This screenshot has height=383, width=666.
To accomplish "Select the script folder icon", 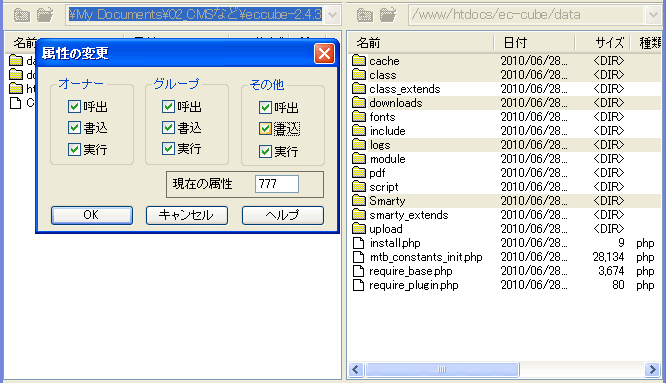I will [x=359, y=186].
